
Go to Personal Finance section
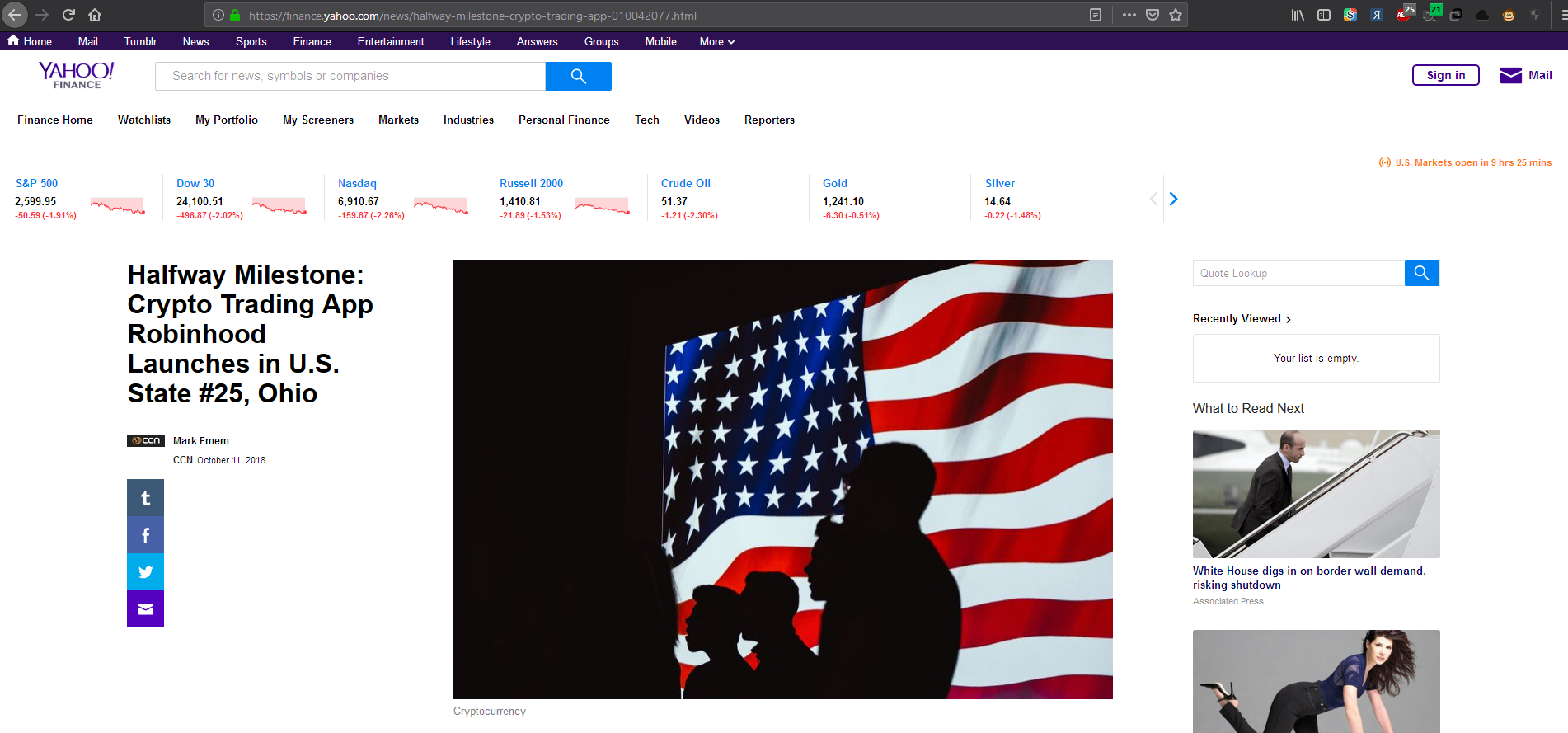pos(564,120)
